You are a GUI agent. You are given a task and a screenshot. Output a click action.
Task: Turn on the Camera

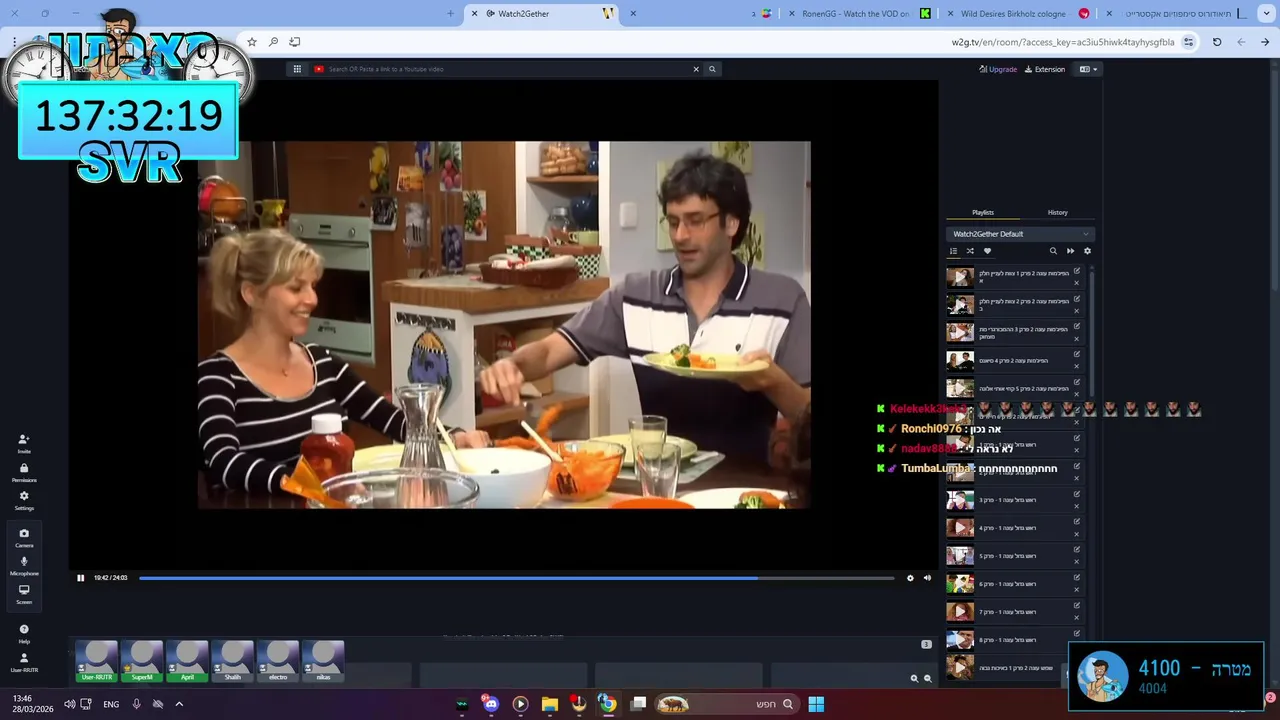click(x=24, y=537)
